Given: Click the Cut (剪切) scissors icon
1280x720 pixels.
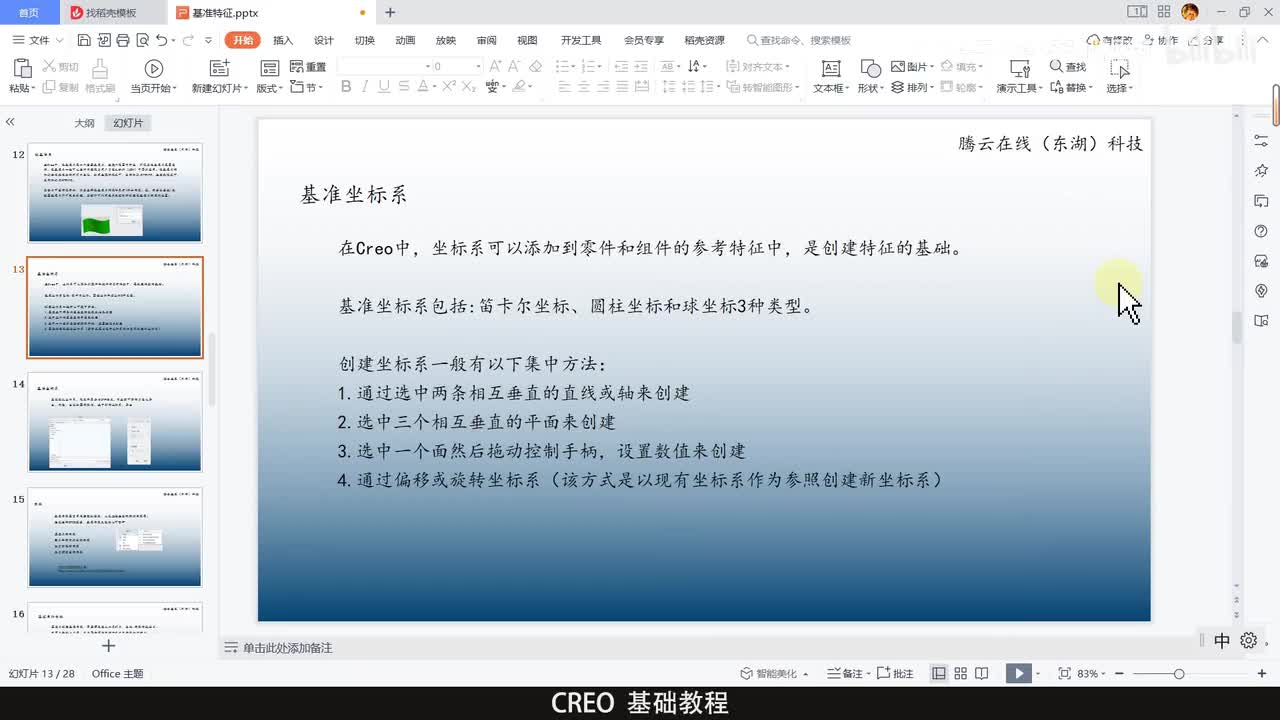Looking at the screenshot, I should tap(48, 66).
